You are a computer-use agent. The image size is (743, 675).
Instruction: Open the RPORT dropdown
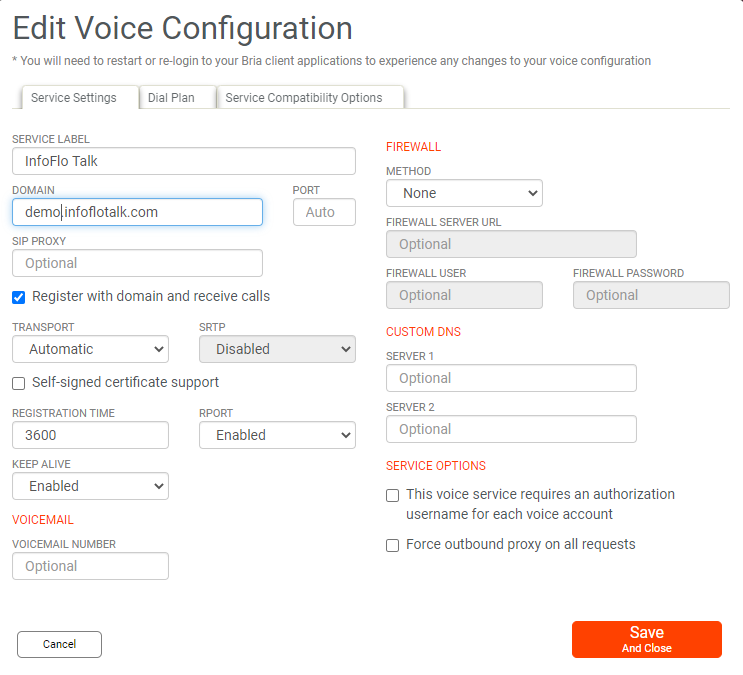tap(277, 435)
